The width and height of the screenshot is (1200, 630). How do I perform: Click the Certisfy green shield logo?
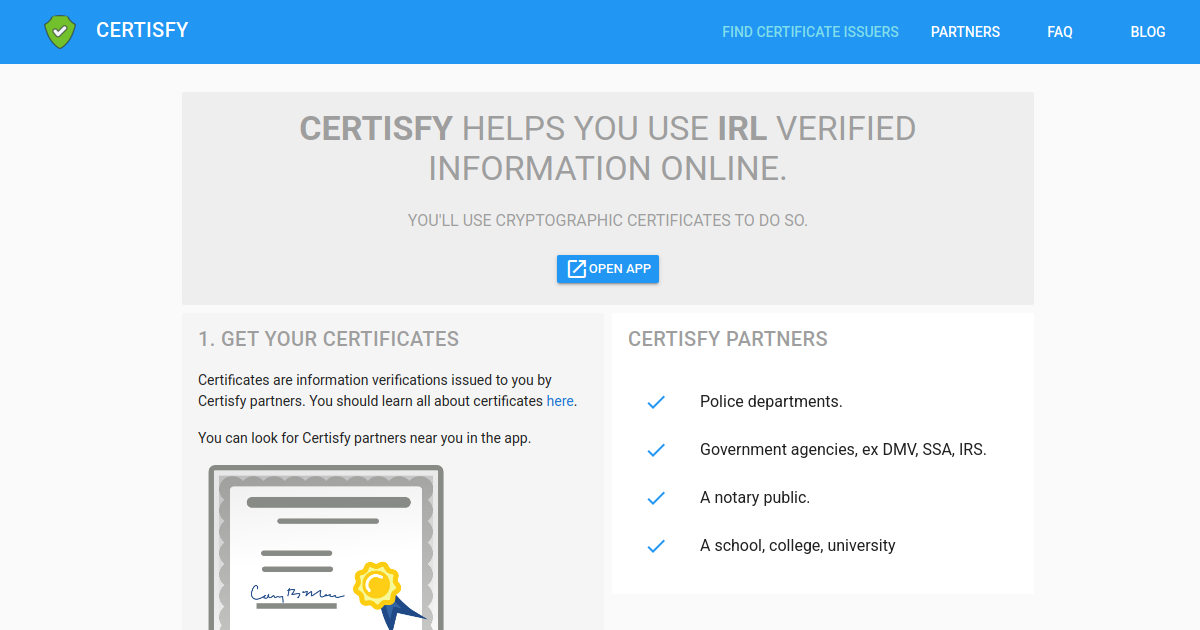[60, 32]
